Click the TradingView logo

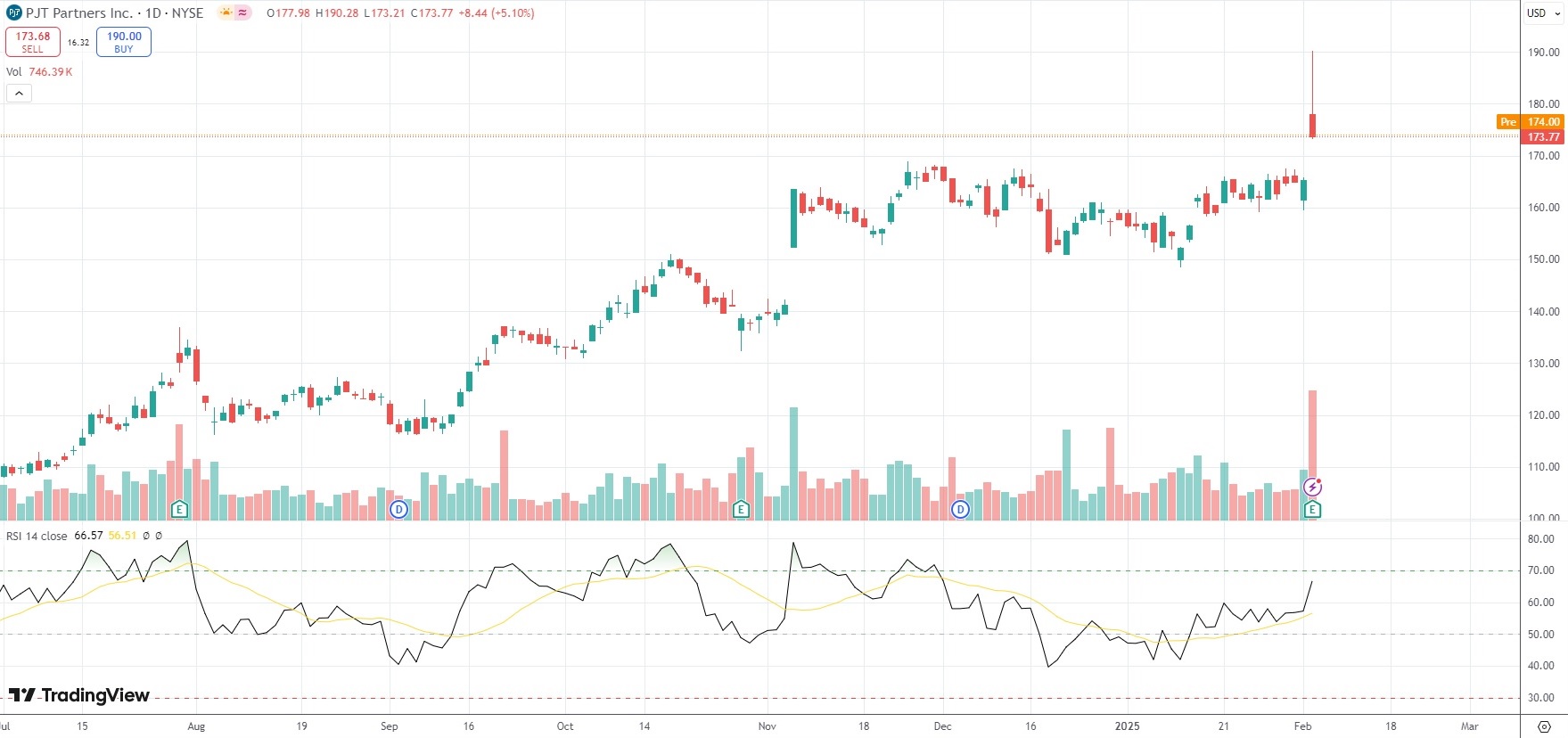click(79, 695)
